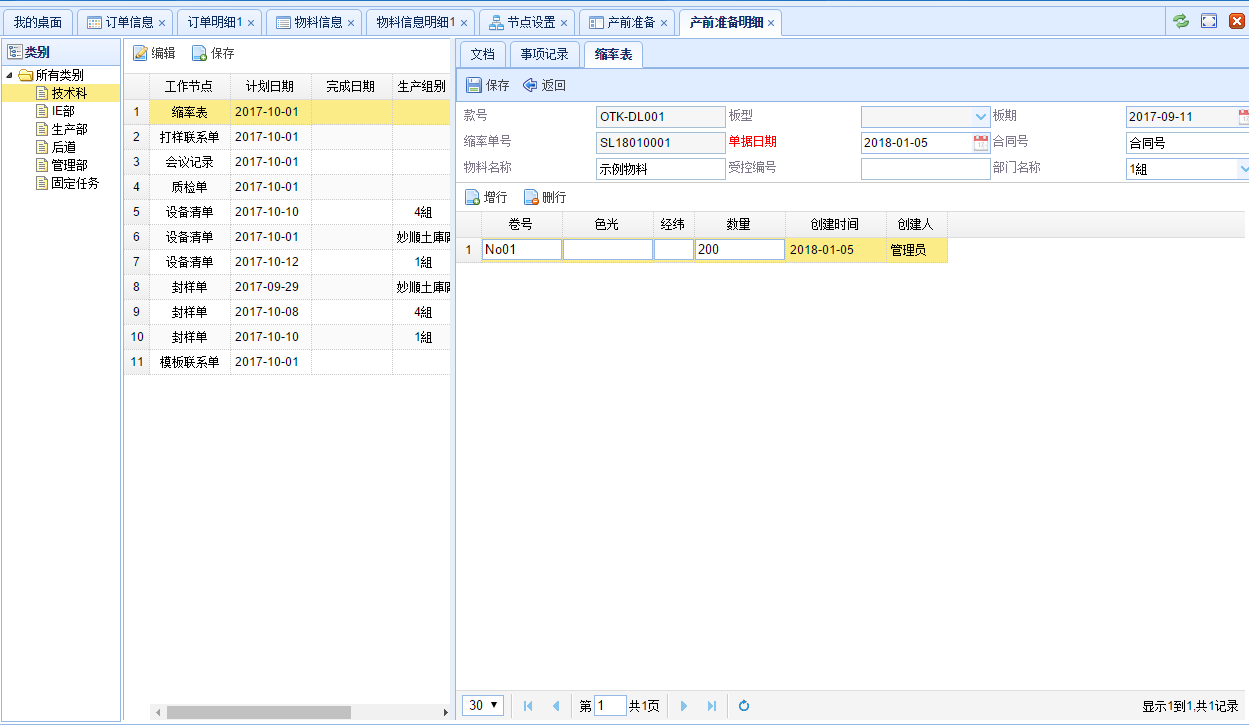Click the 创建时间 column header
This screenshot has height=725, width=1249.
835,225
